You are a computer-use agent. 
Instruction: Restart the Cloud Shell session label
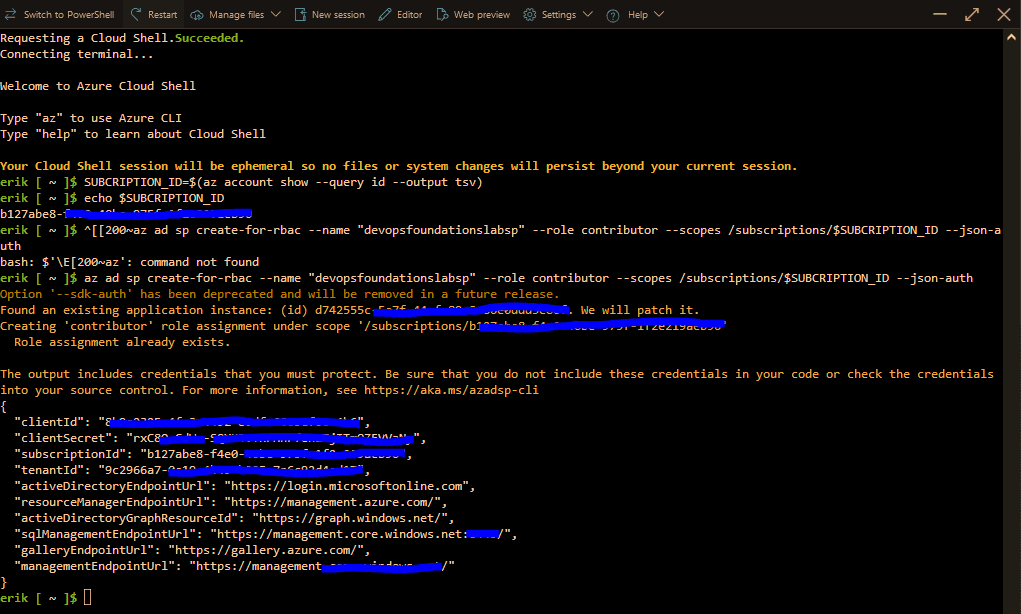[x=162, y=14]
